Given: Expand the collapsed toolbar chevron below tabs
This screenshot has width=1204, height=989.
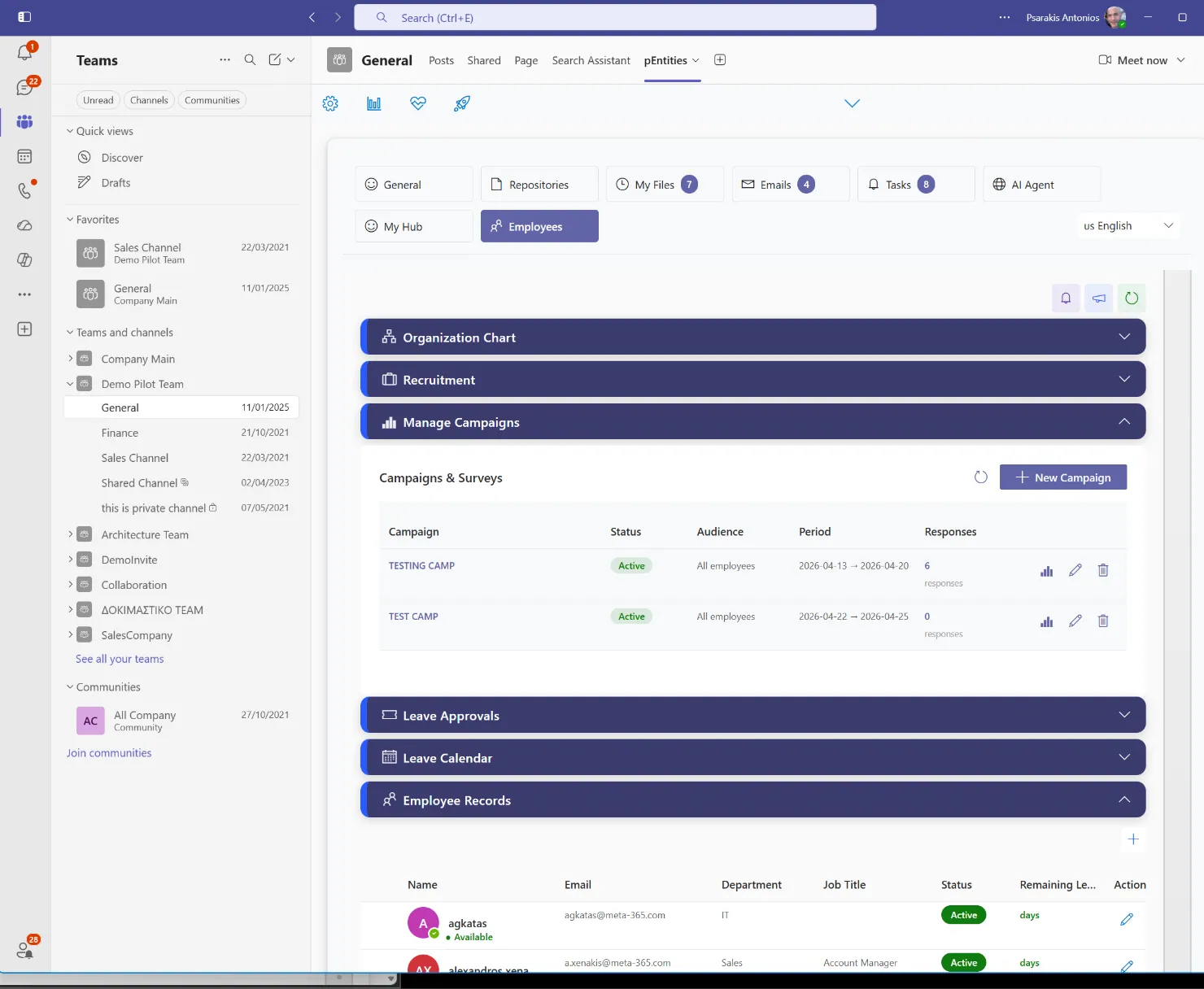Looking at the screenshot, I should click(852, 103).
